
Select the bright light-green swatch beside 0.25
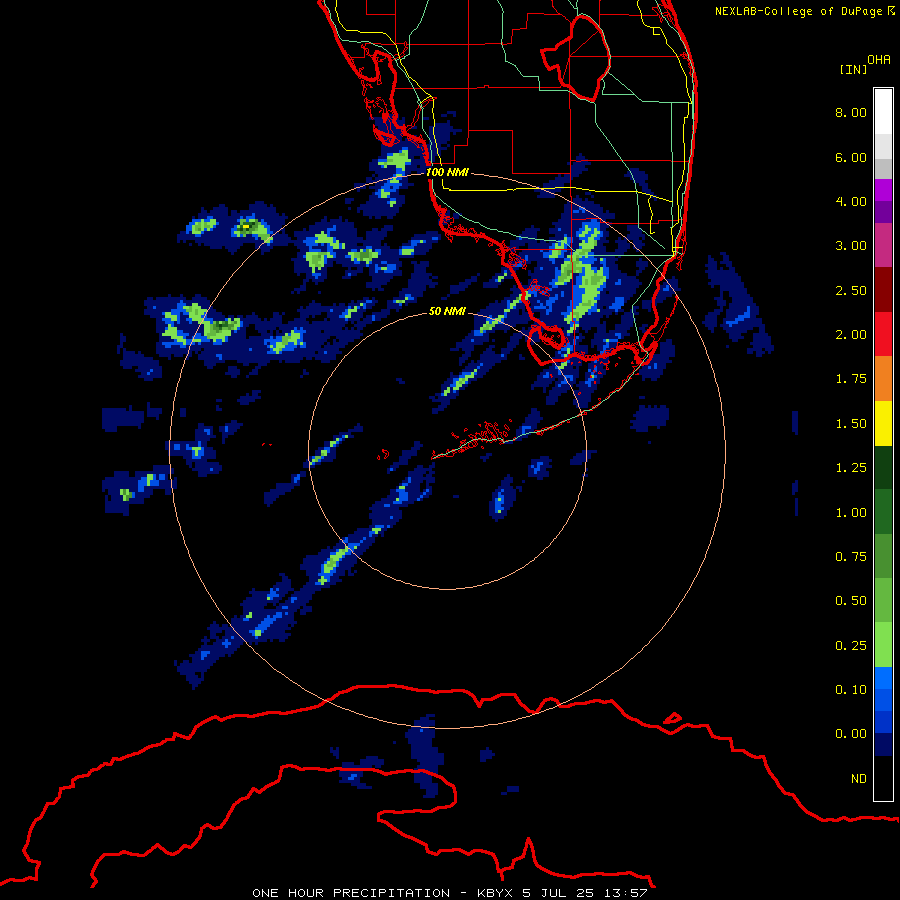pos(883,645)
